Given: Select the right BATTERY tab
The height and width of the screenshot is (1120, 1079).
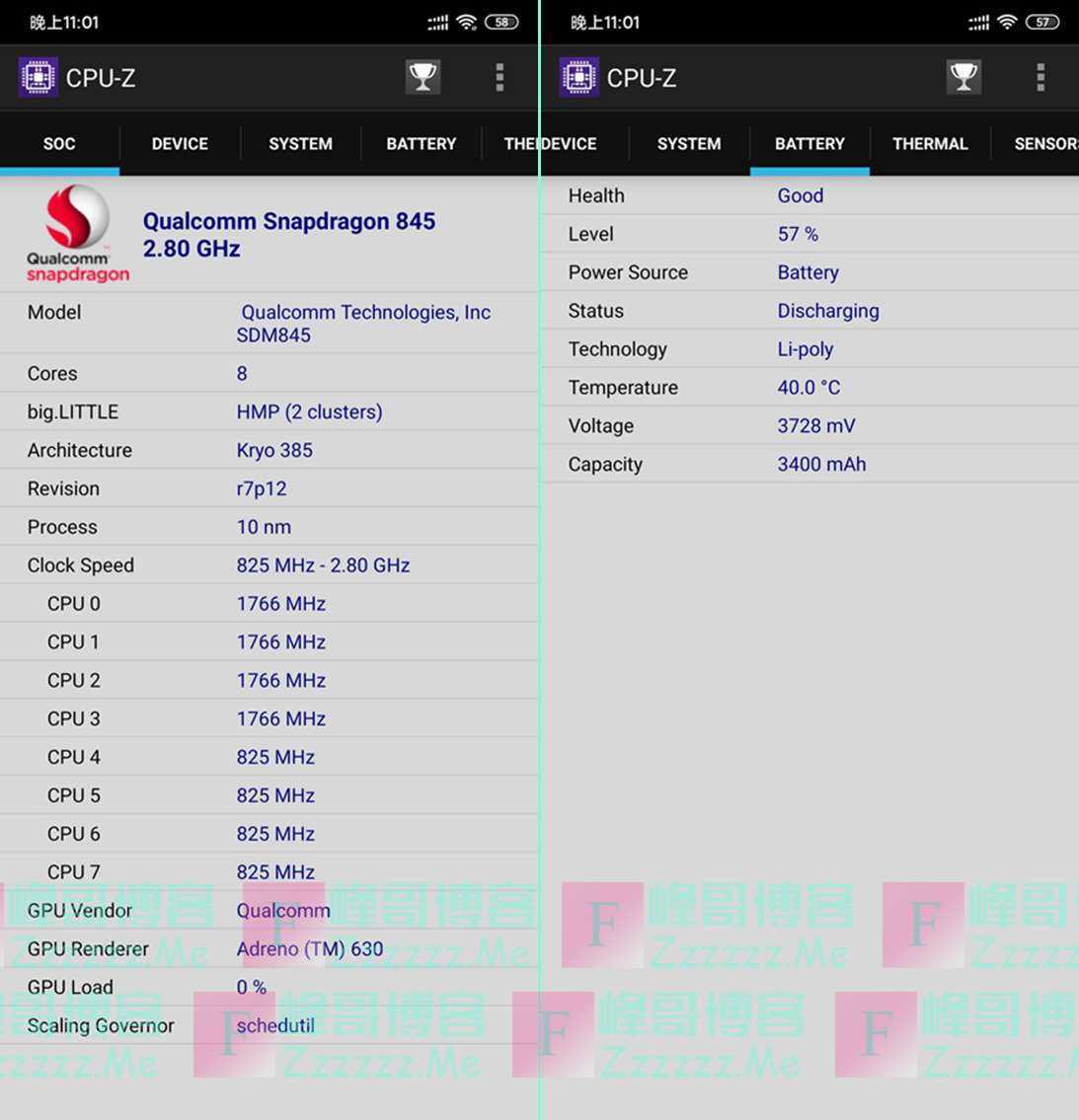Looking at the screenshot, I should (809, 144).
